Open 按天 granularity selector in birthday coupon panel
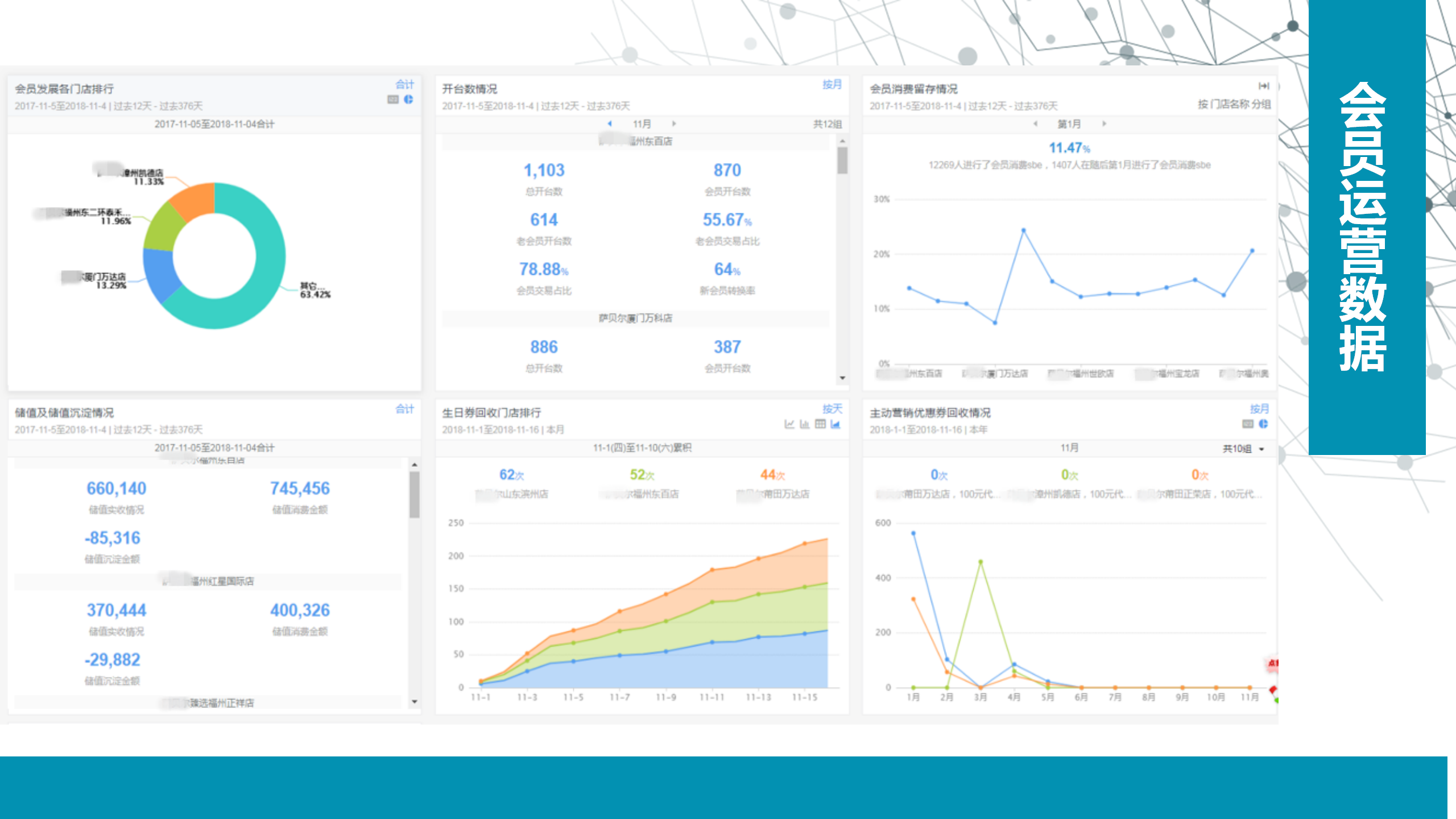1456x819 pixels. click(x=832, y=409)
